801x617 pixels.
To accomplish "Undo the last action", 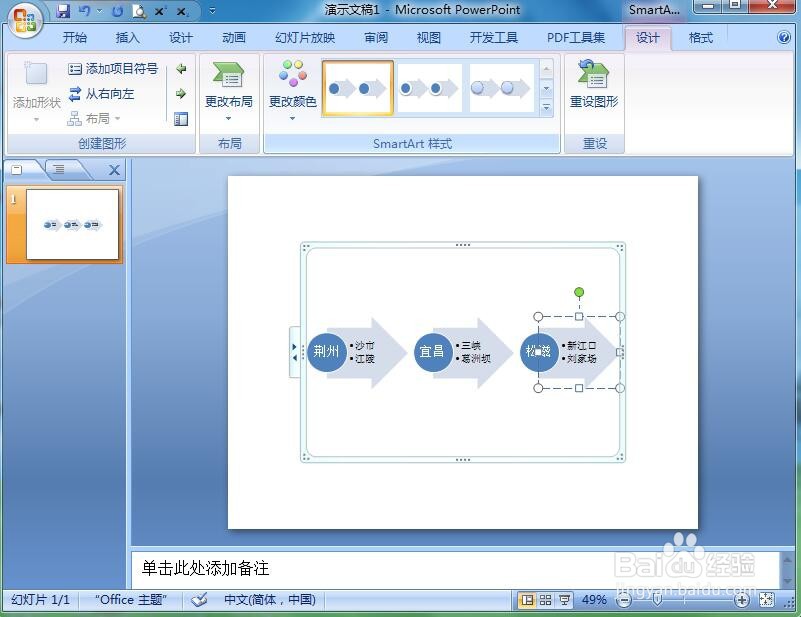I will coord(85,11).
